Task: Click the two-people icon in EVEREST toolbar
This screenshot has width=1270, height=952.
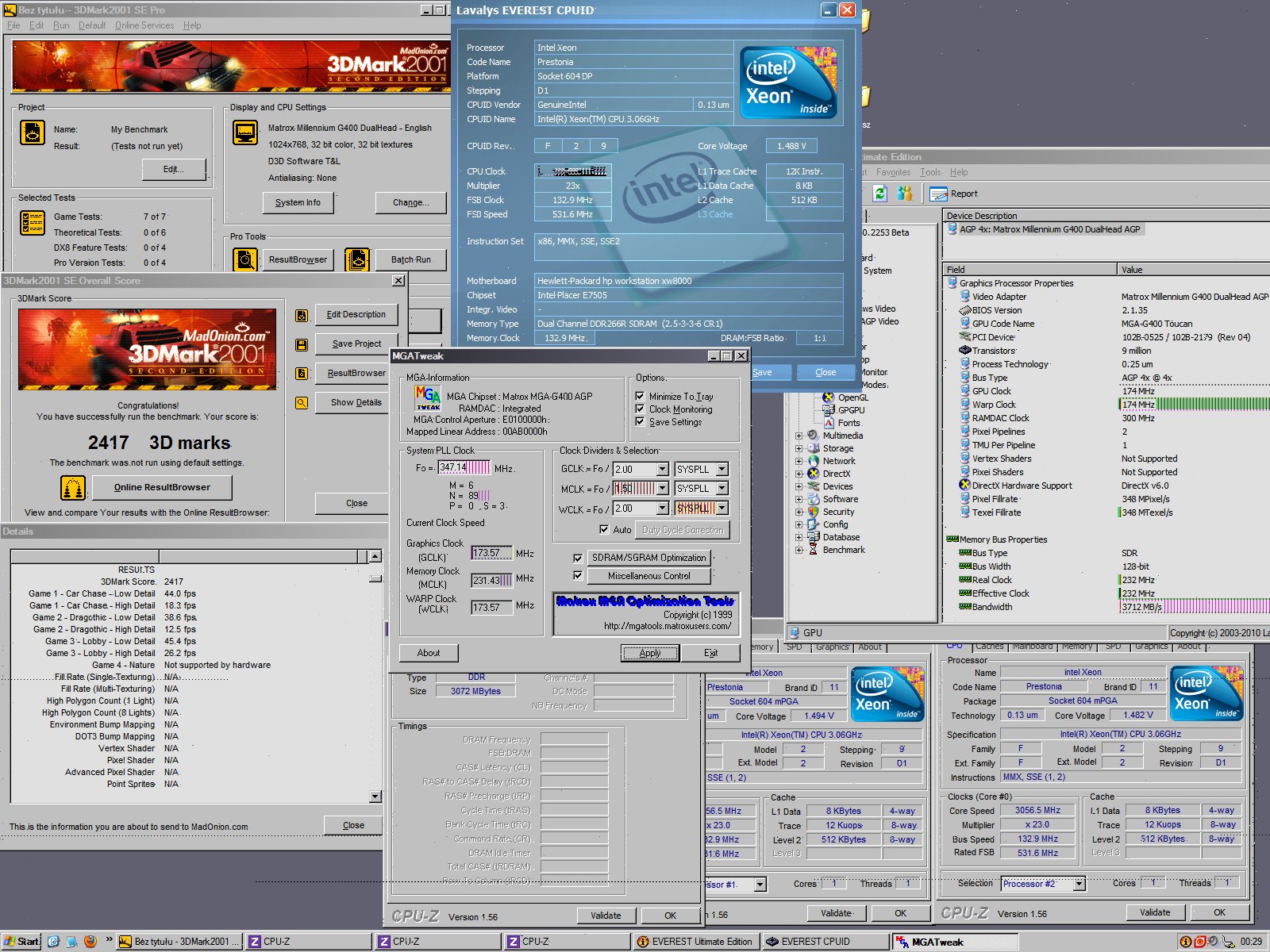Action: tap(905, 193)
